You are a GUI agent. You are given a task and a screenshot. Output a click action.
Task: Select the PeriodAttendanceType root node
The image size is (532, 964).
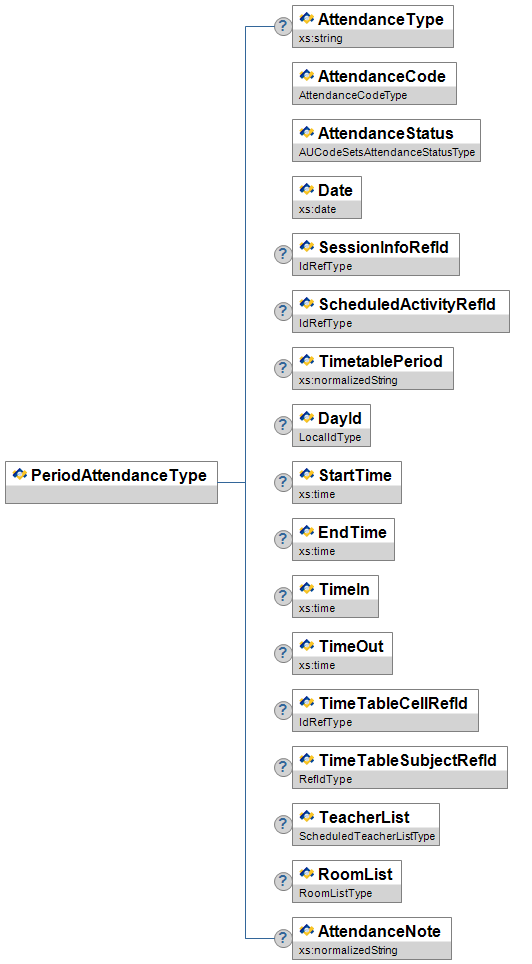[111, 483]
